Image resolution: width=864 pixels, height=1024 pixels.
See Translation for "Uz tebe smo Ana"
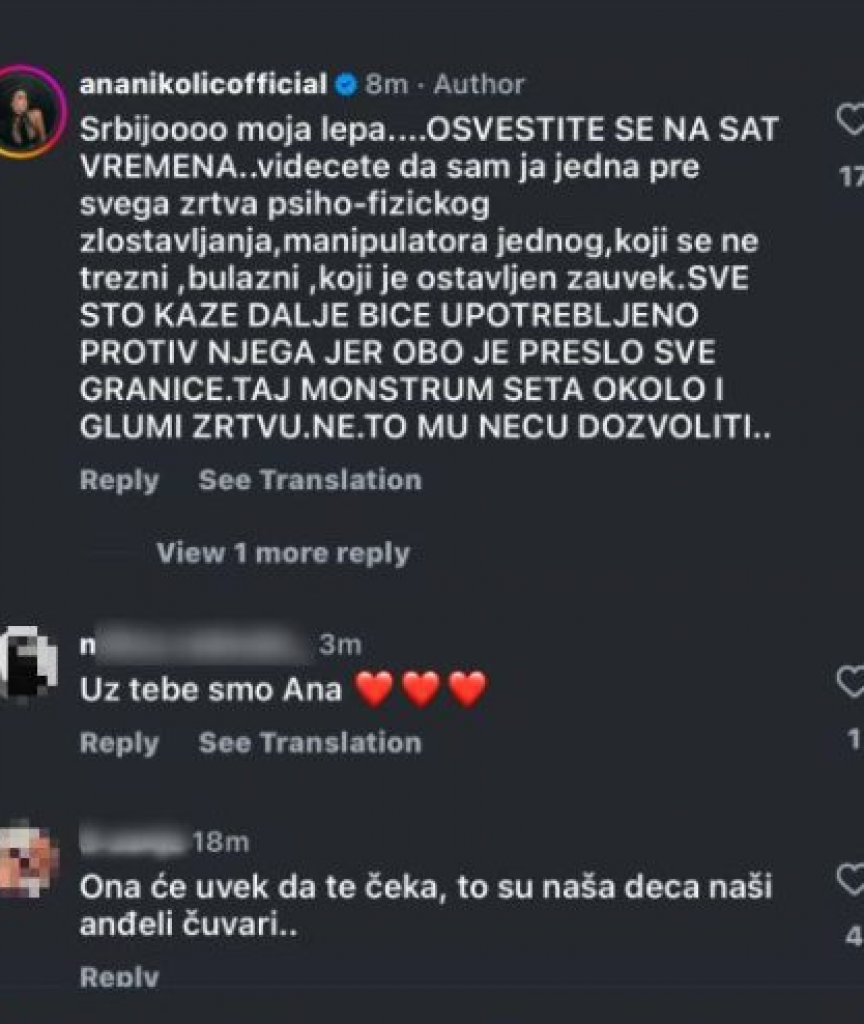pyautogui.click(x=310, y=743)
